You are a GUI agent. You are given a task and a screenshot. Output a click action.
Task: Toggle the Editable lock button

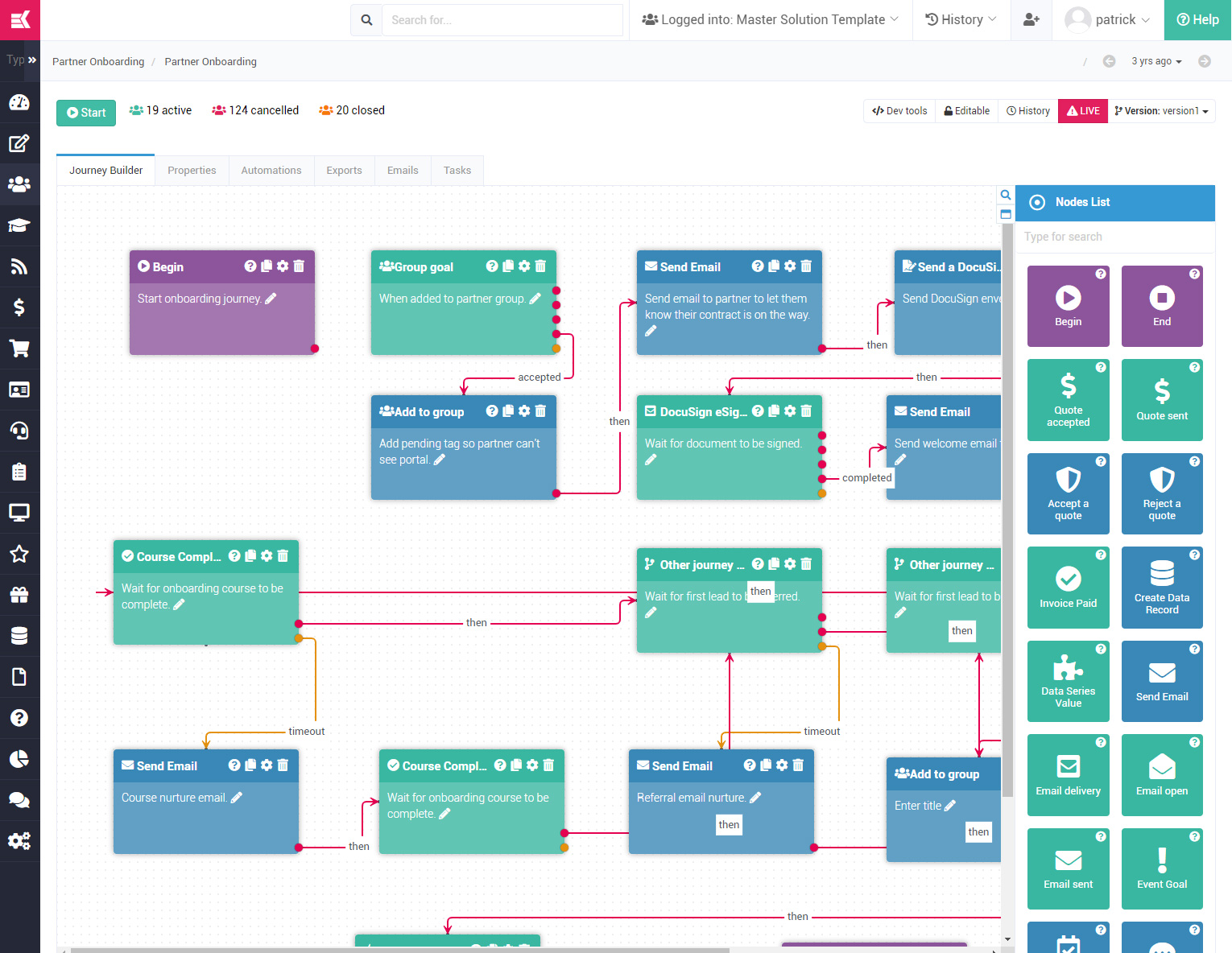[967, 111]
